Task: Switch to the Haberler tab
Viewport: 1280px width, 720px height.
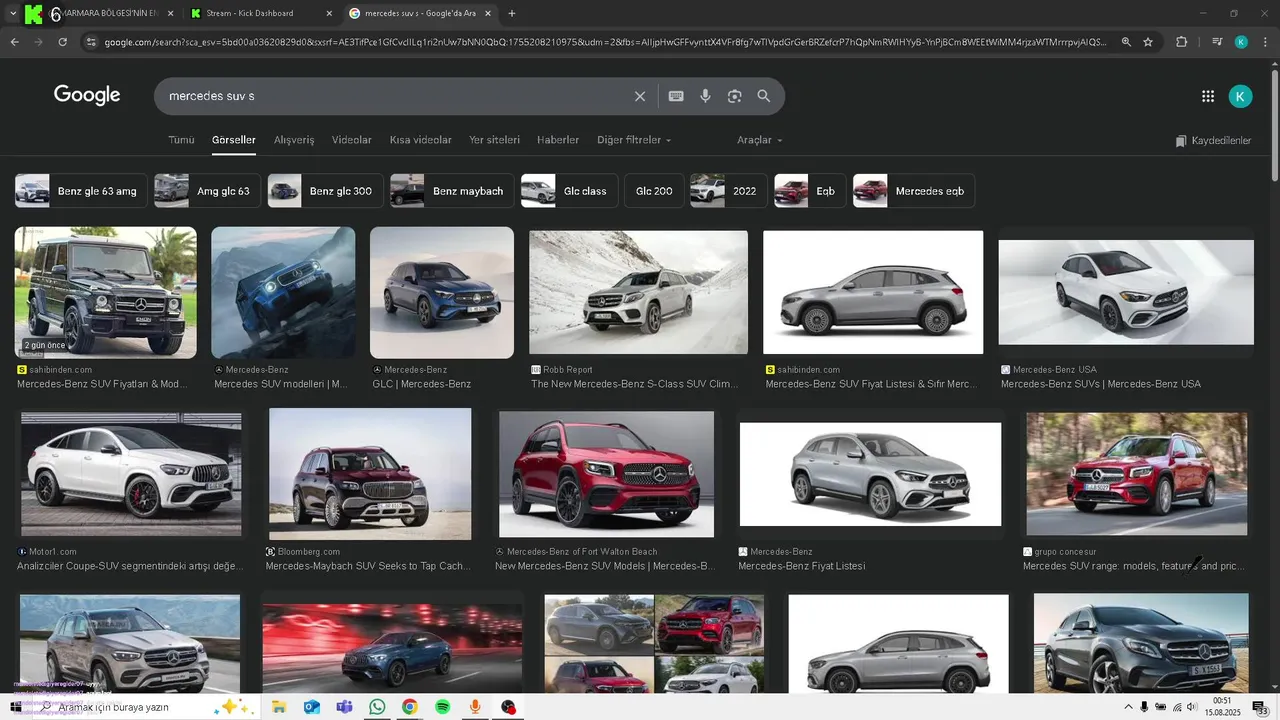Action: [558, 140]
